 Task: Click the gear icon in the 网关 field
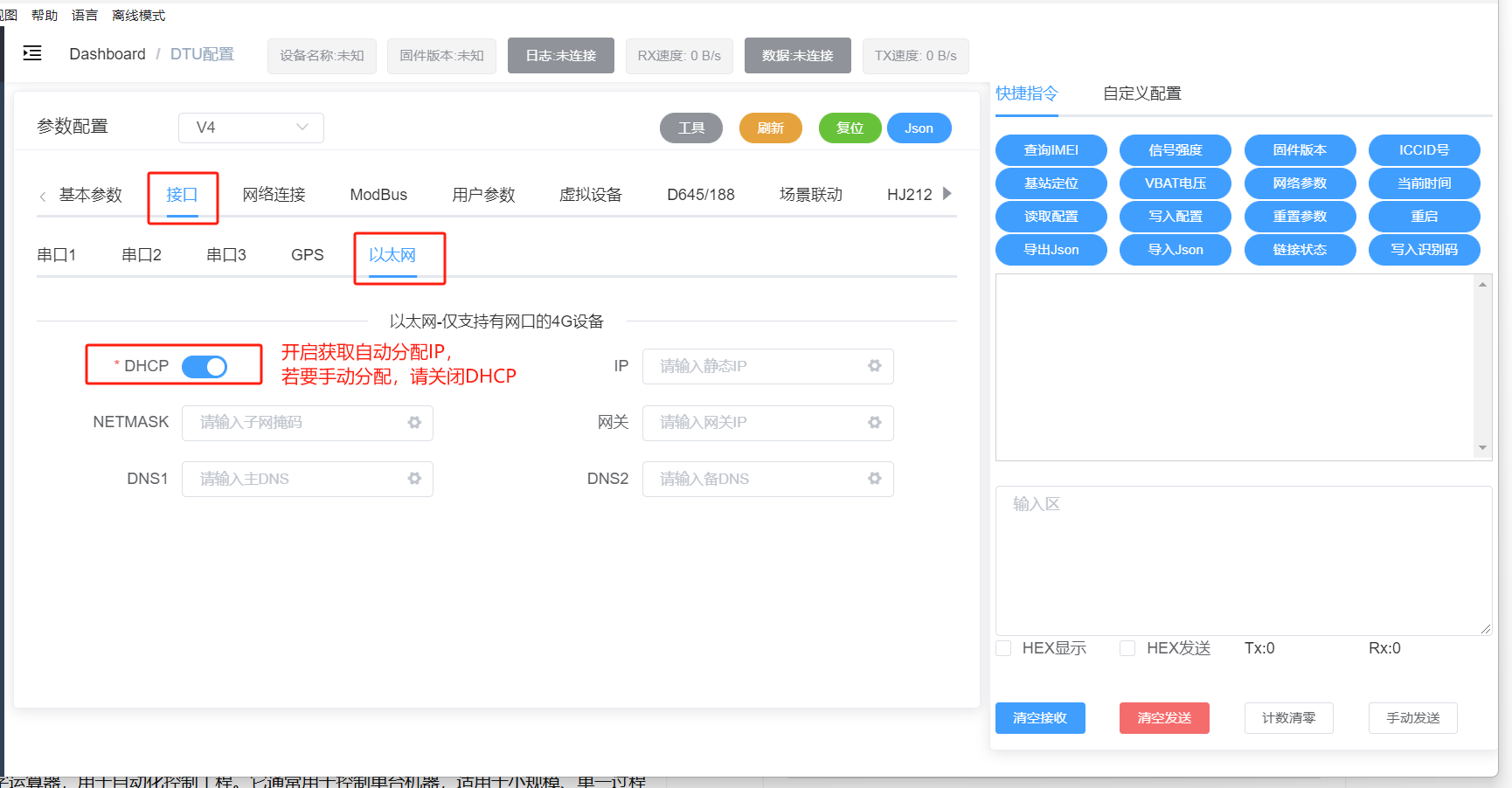click(874, 422)
